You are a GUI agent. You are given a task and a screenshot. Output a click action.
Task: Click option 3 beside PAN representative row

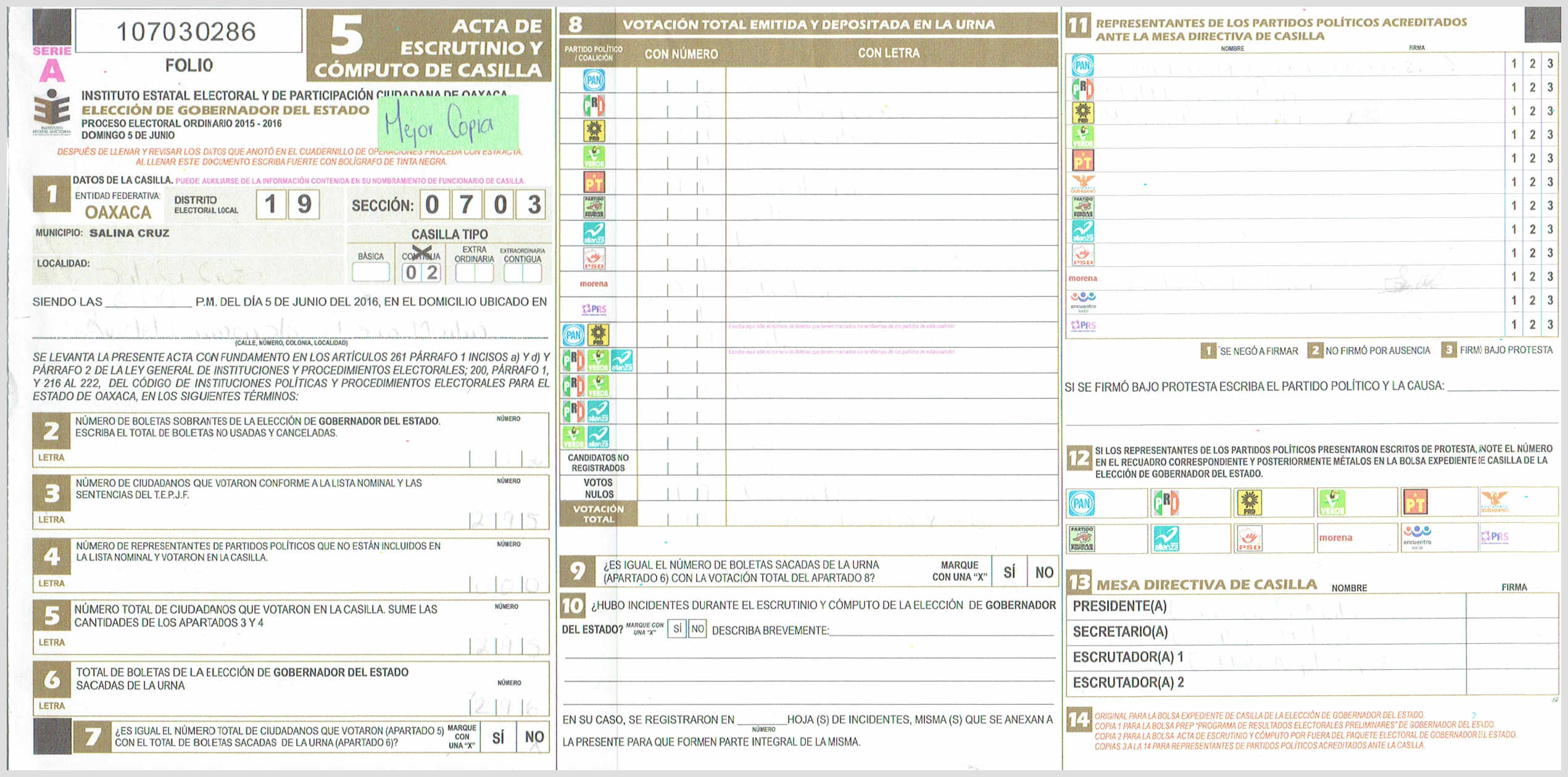1549,64
